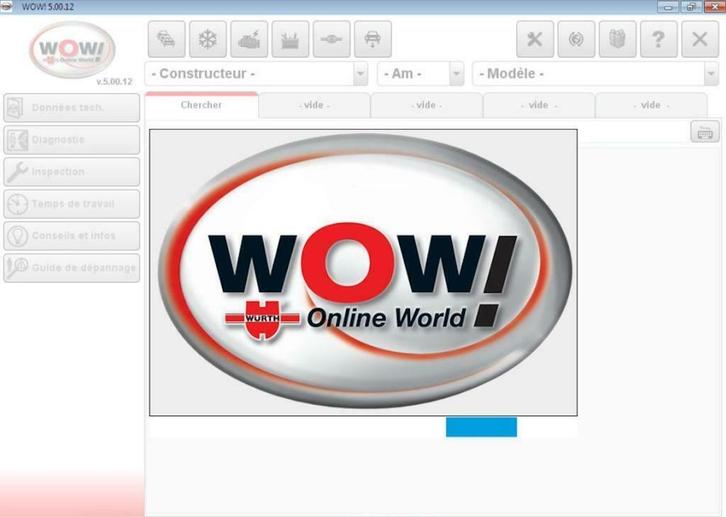This screenshot has height=517, width=726.
Task: Click the Données tech. document icon
Action: 16,108
